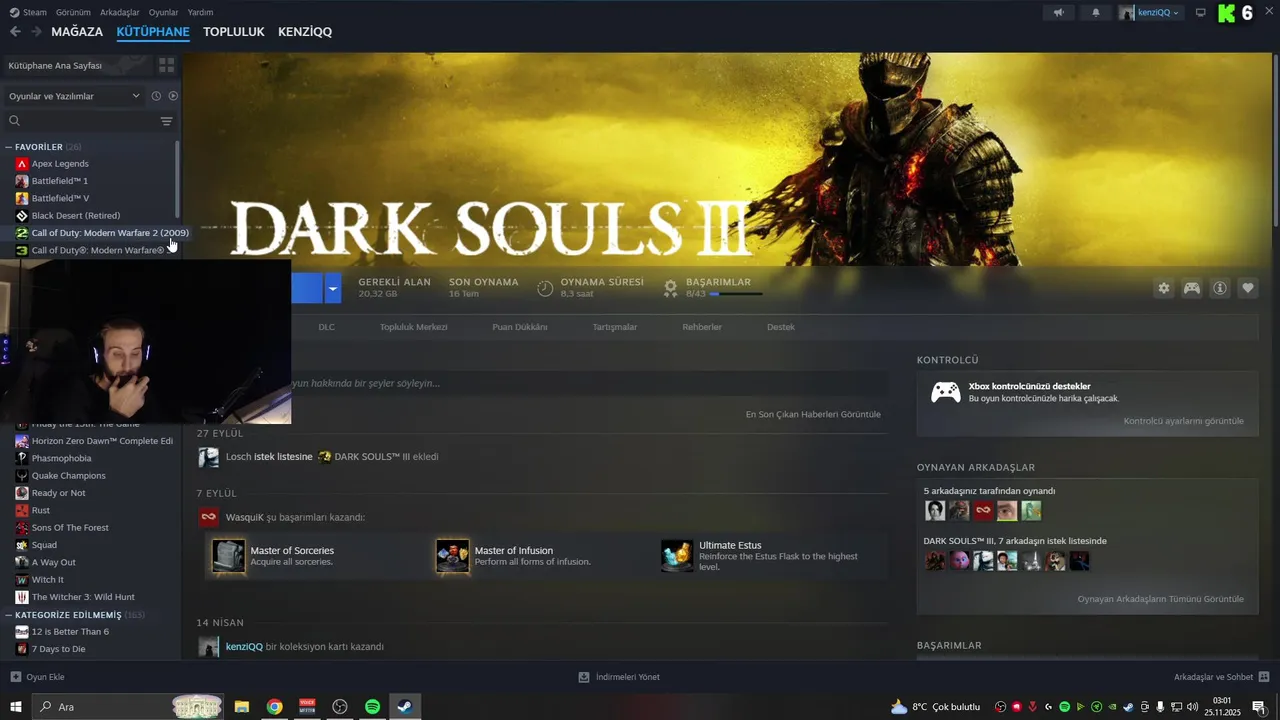Click the library search magnifier icon
This screenshot has width=1280, height=720.
[x=14, y=121]
